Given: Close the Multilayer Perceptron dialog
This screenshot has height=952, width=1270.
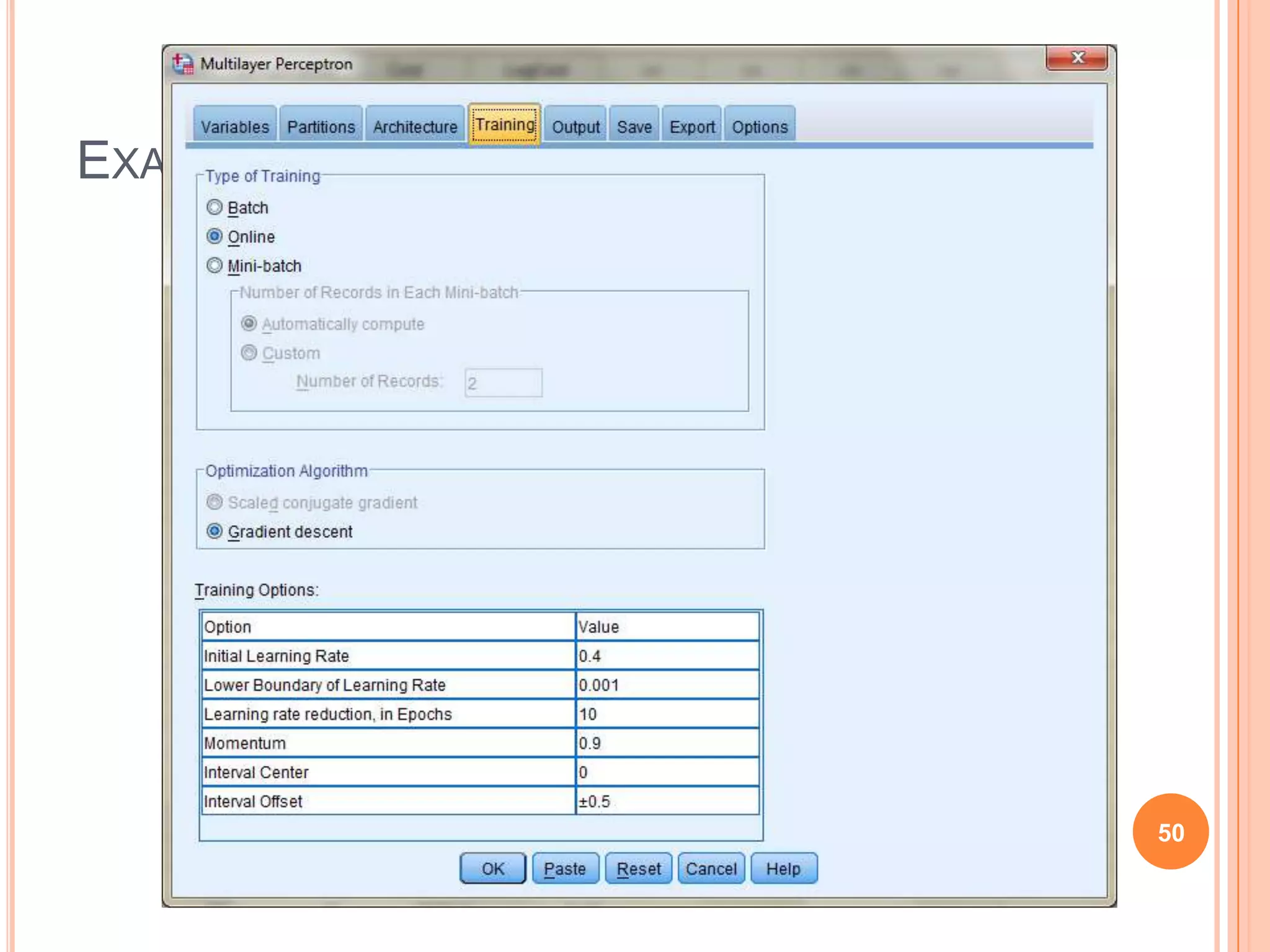Looking at the screenshot, I should tap(1077, 58).
